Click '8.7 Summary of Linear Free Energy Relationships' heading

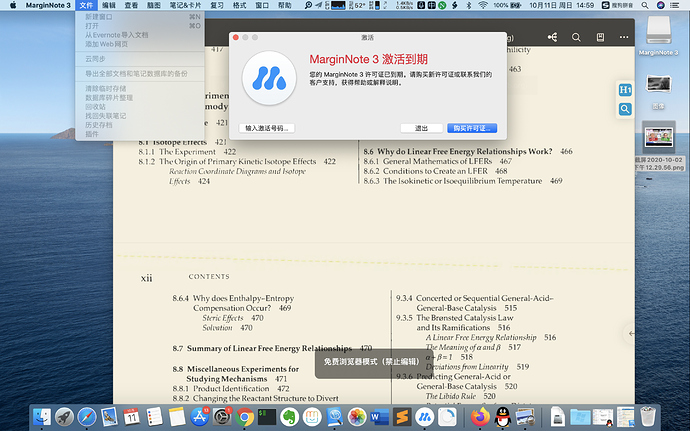[262, 348]
